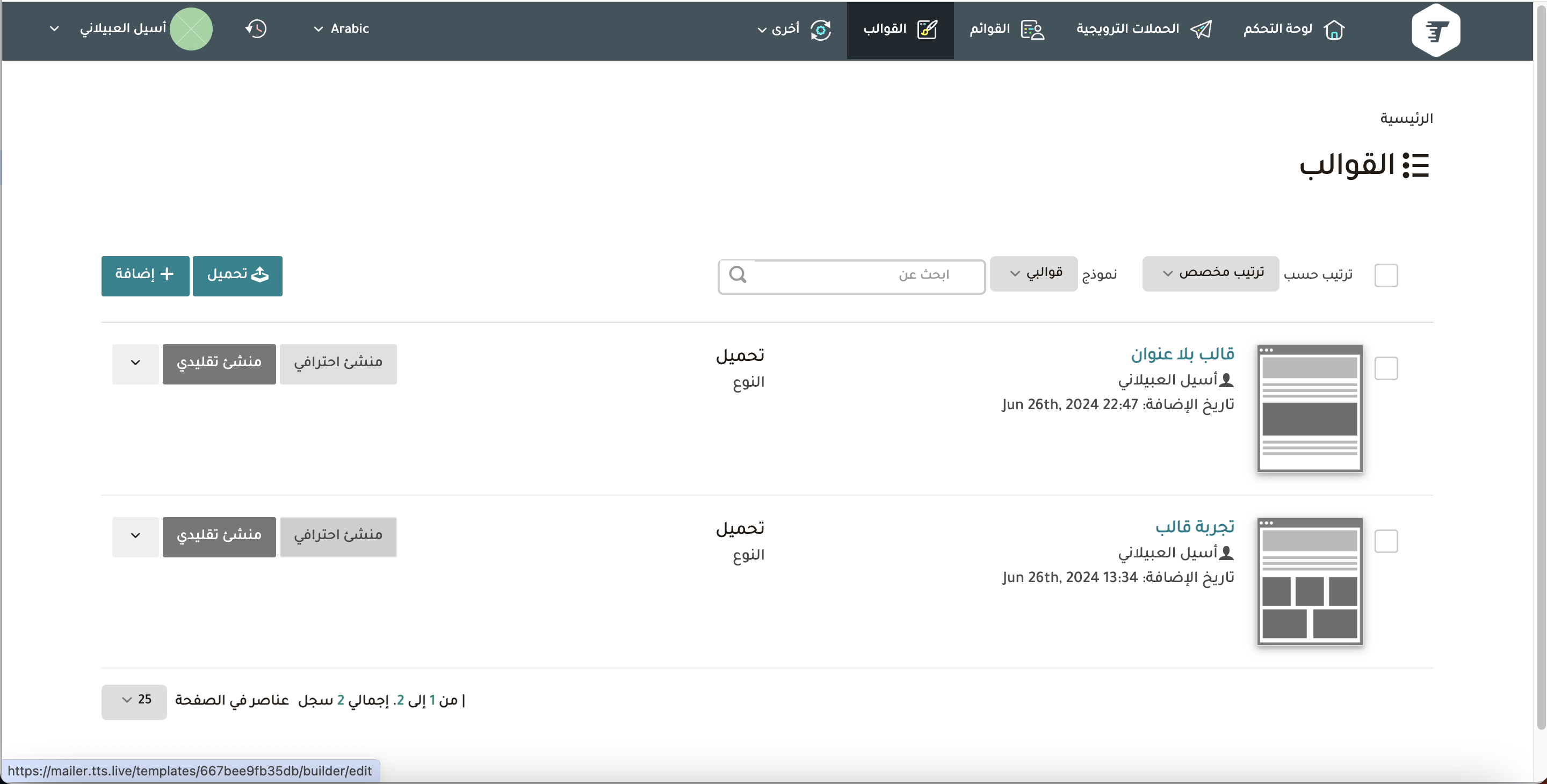Check the box for قالب بلا عنوان

coord(1386,368)
